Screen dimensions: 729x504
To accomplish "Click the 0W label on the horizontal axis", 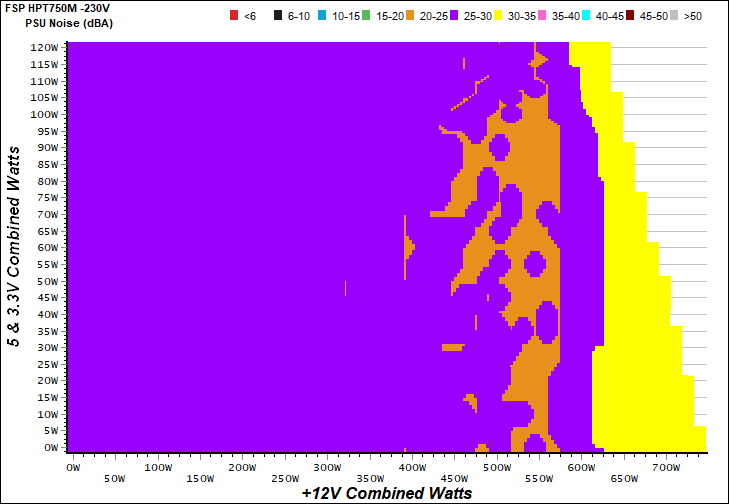I will pos(72,467).
